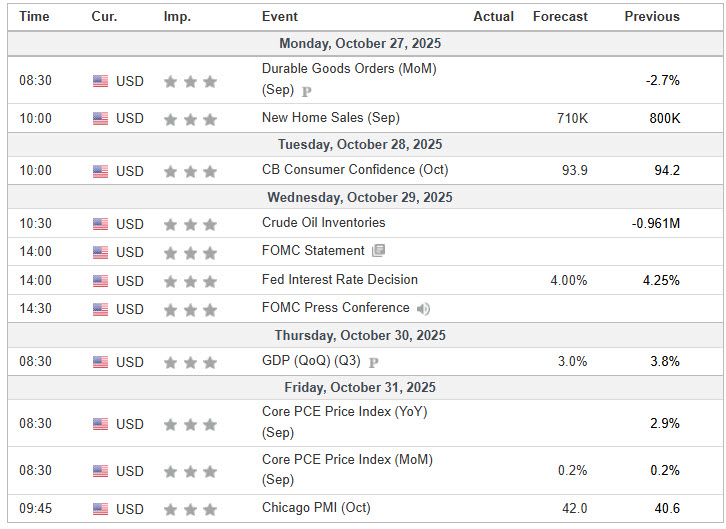
Task: Select the Previous column header
Action: (x=652, y=16)
